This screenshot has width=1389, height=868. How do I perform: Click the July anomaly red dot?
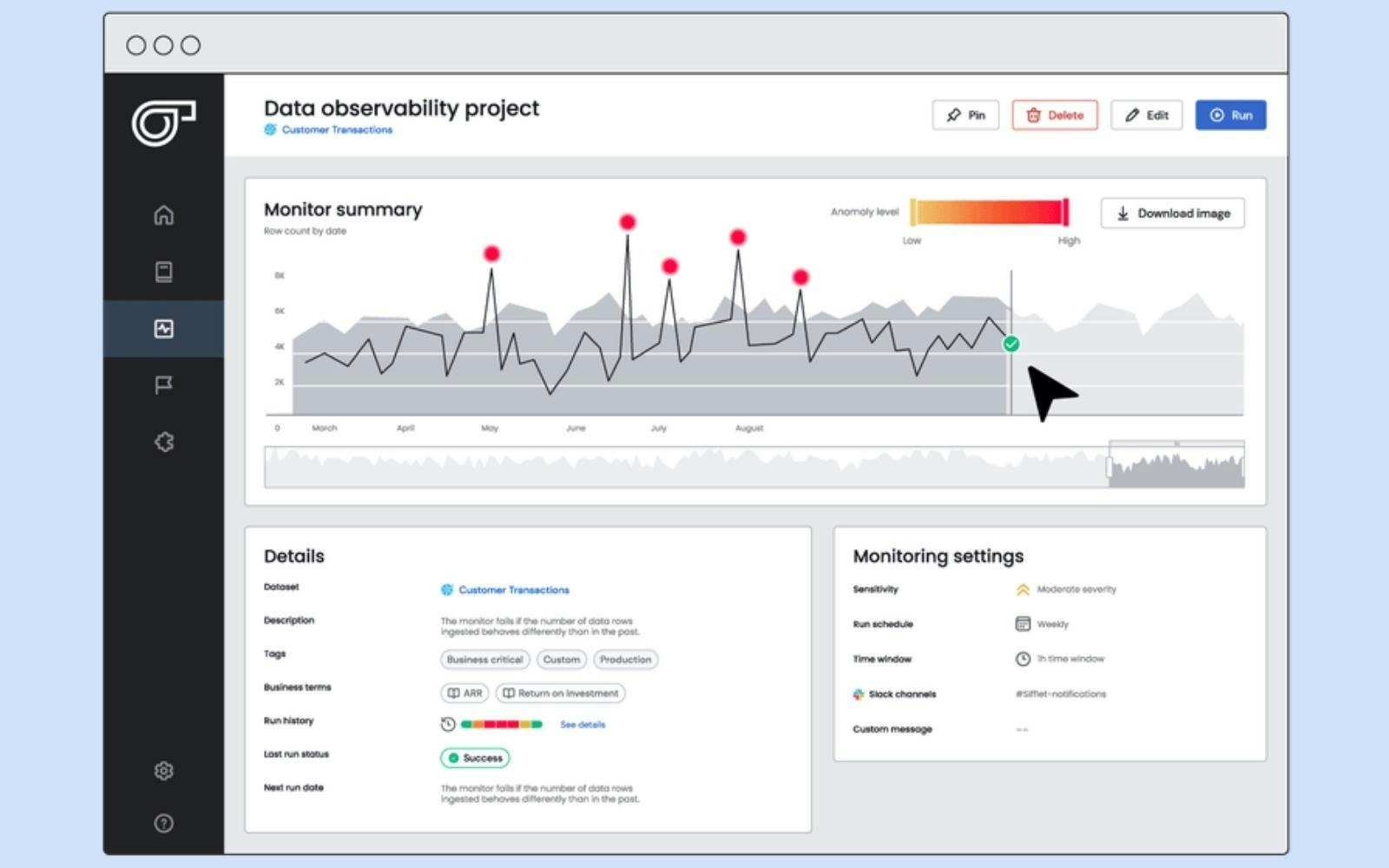pos(669,266)
